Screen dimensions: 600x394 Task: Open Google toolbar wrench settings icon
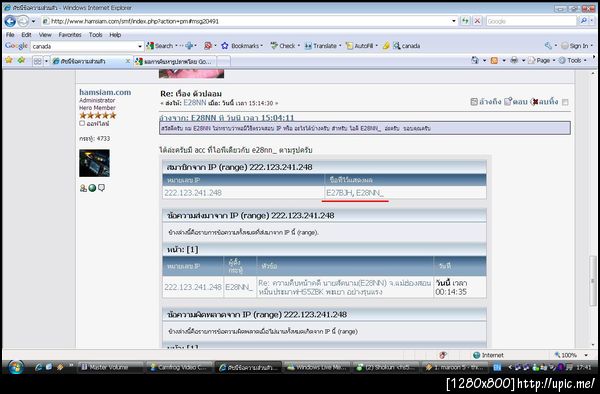pyautogui.click(x=548, y=46)
